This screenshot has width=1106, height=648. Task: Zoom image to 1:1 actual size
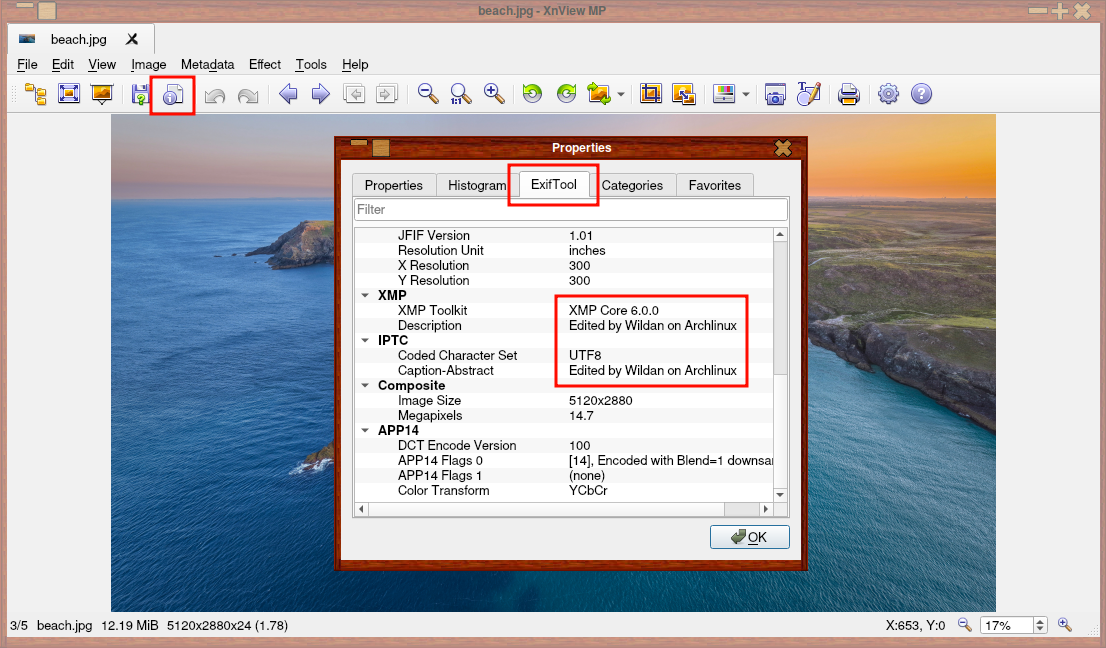(x=460, y=94)
